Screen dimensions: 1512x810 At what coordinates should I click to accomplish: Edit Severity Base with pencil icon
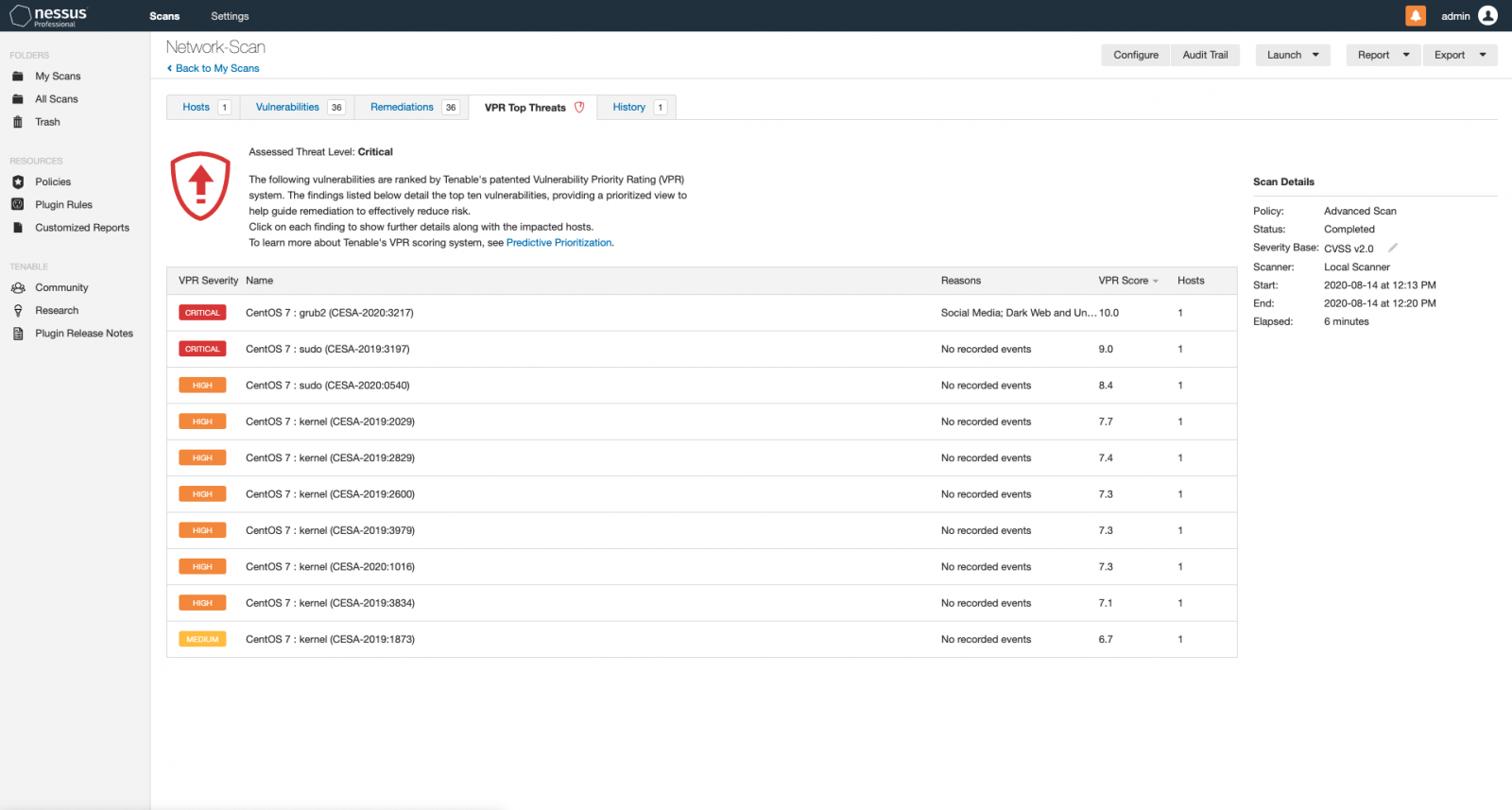(x=1392, y=248)
